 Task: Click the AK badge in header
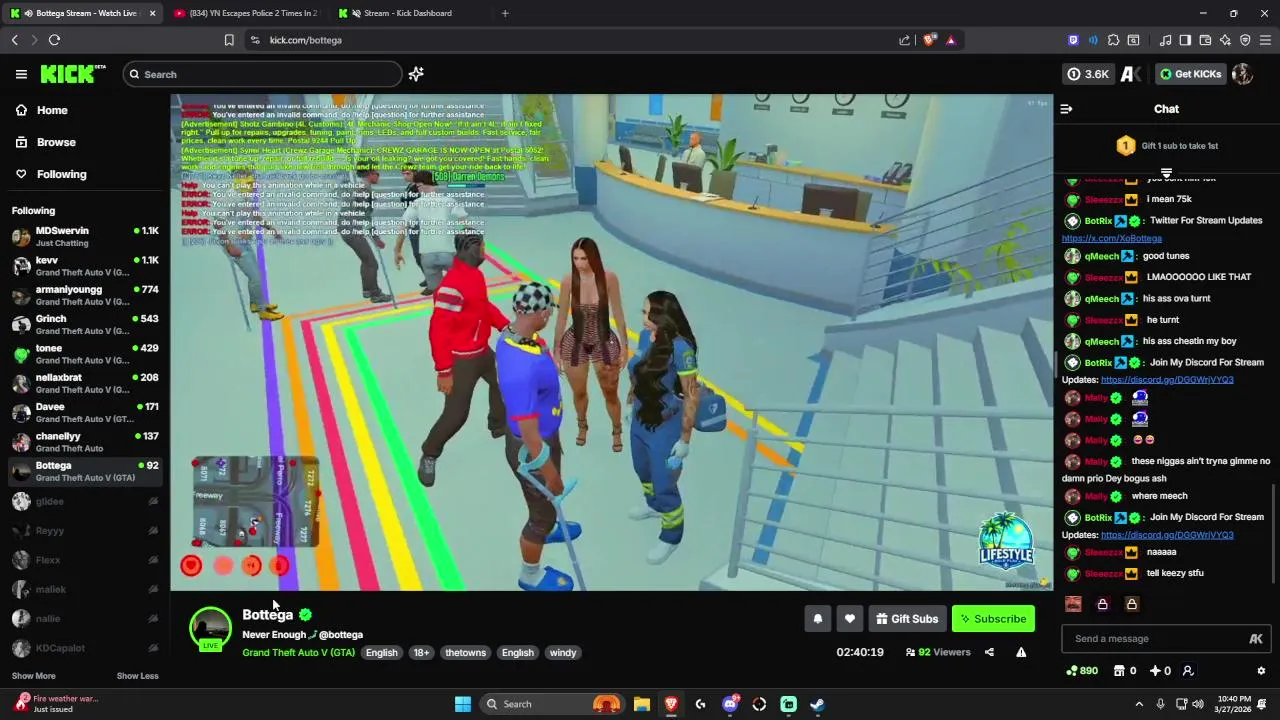click(1131, 74)
